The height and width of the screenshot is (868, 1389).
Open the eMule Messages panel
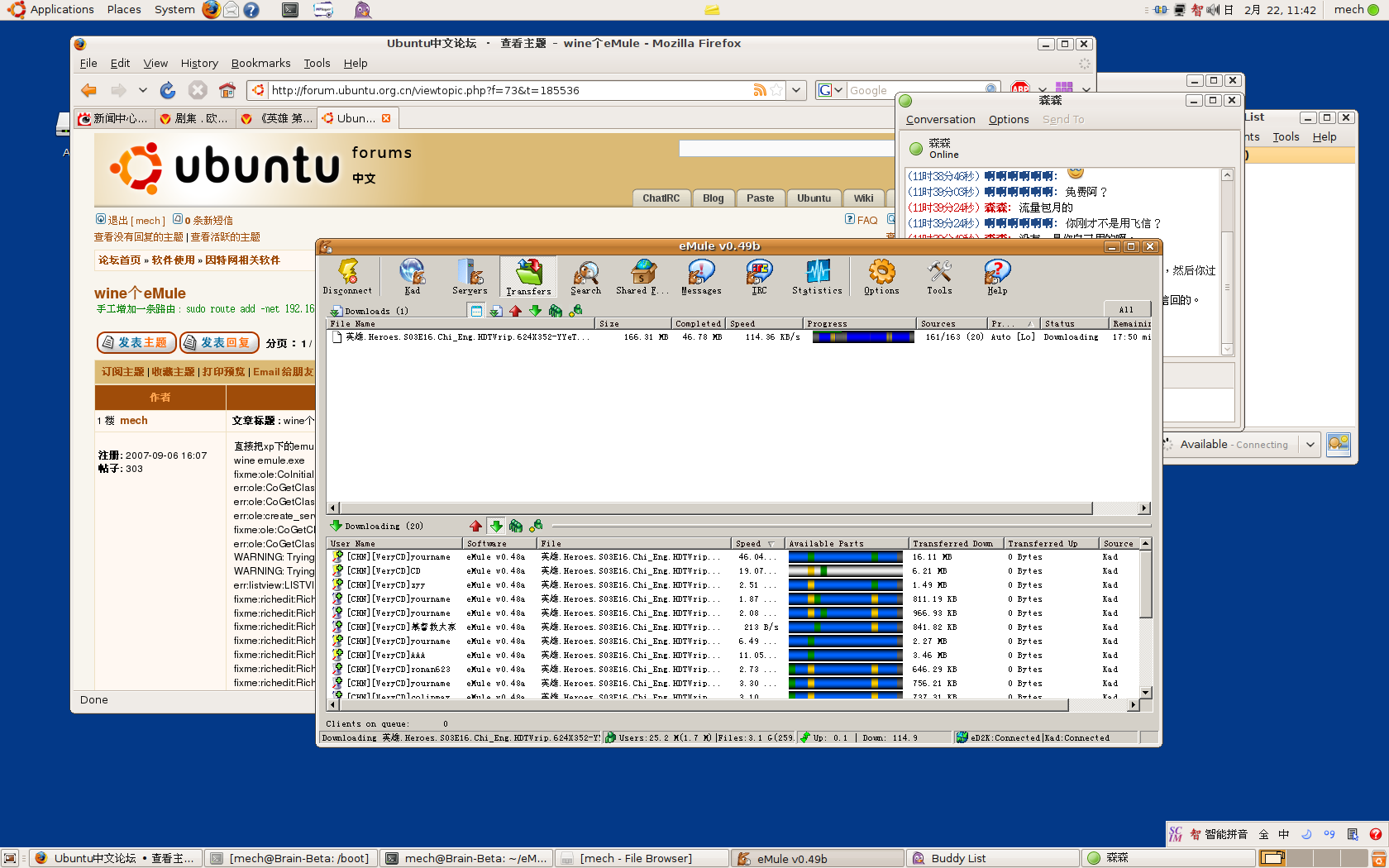pos(701,277)
